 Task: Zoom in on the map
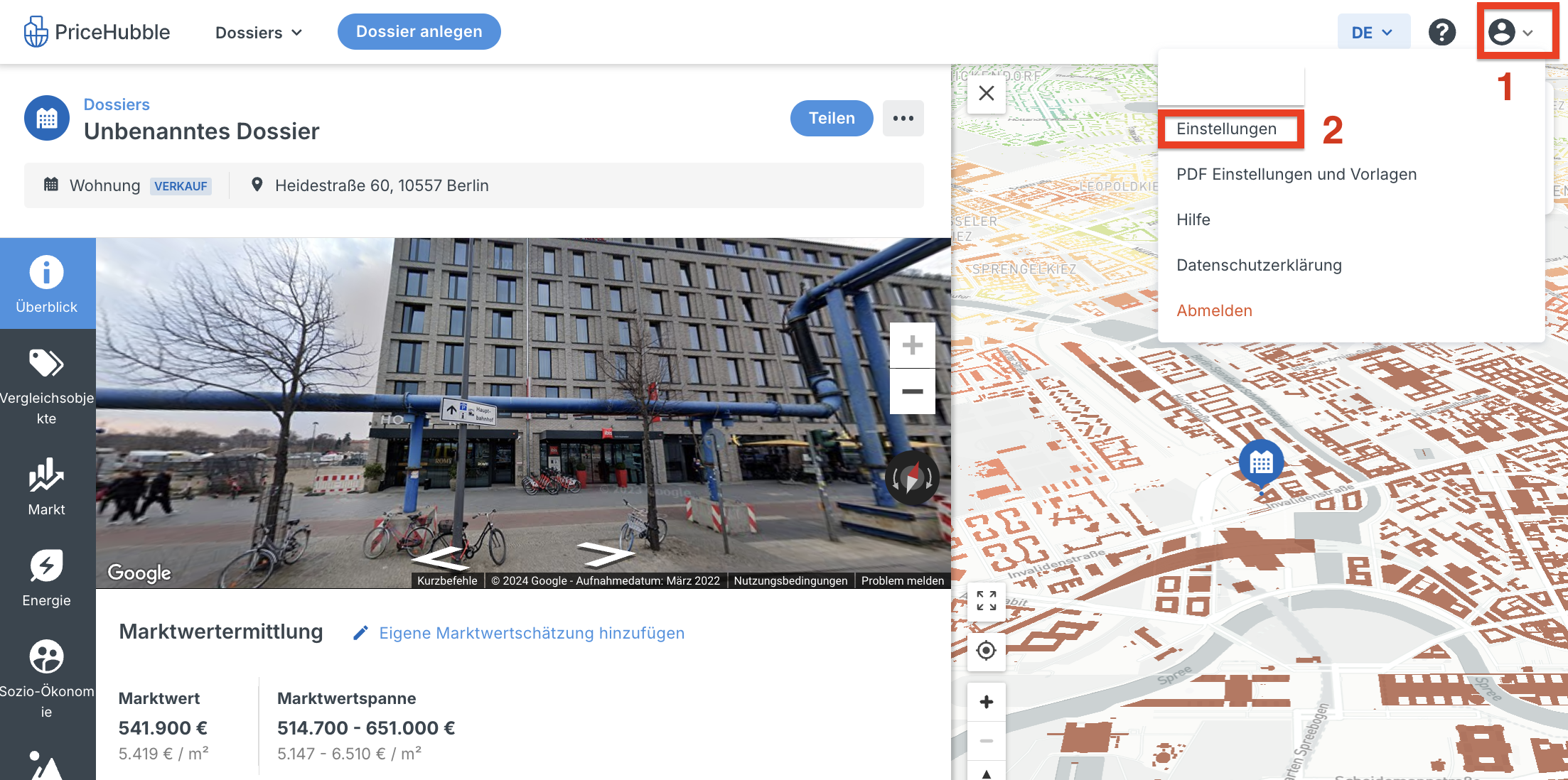tap(987, 702)
